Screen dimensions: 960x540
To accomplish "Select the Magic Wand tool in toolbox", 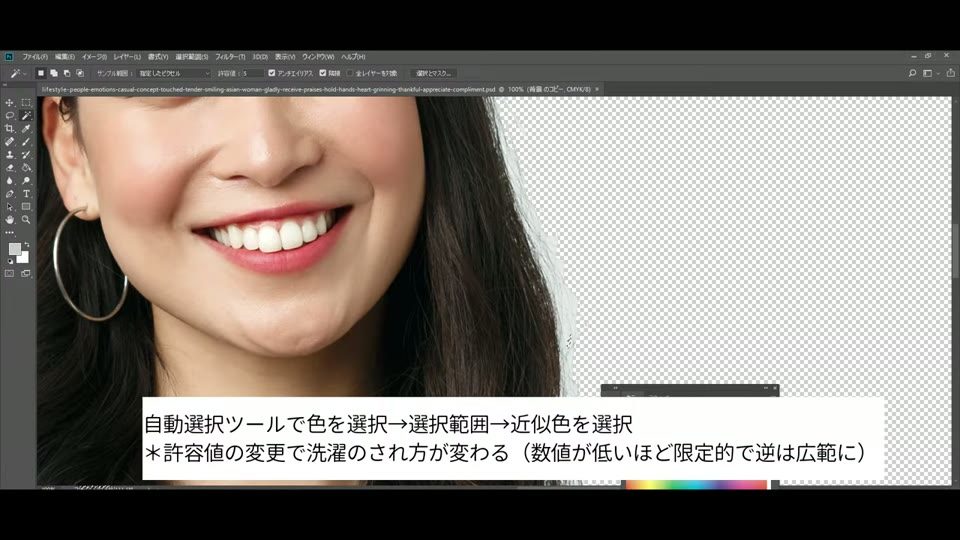I will (26, 116).
